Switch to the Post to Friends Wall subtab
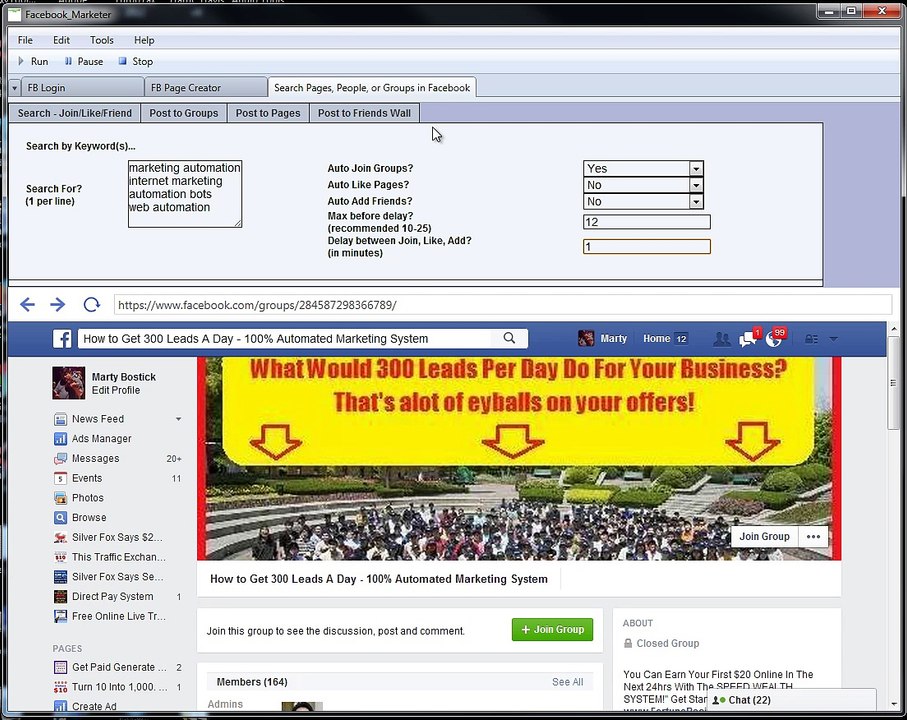 coord(364,113)
